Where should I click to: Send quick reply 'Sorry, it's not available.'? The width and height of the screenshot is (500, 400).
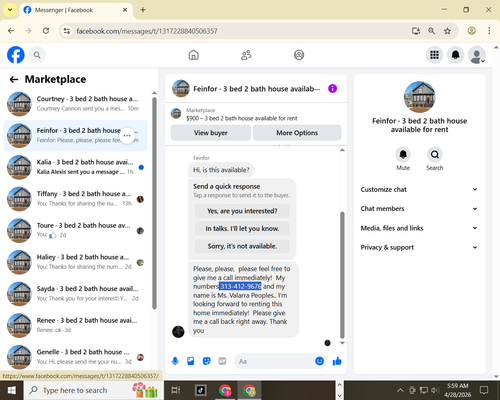point(242,246)
